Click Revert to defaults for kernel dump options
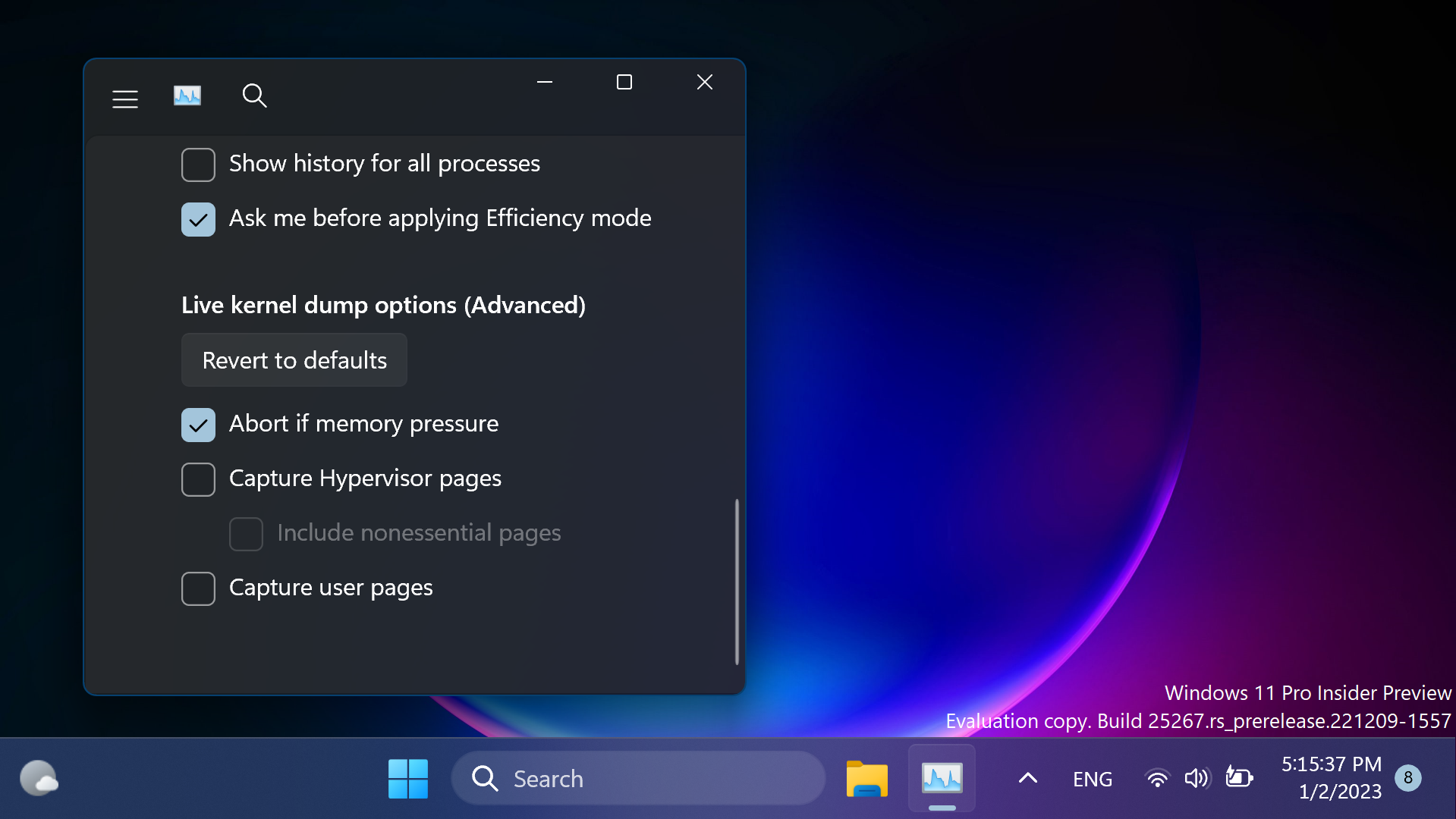 pos(294,360)
